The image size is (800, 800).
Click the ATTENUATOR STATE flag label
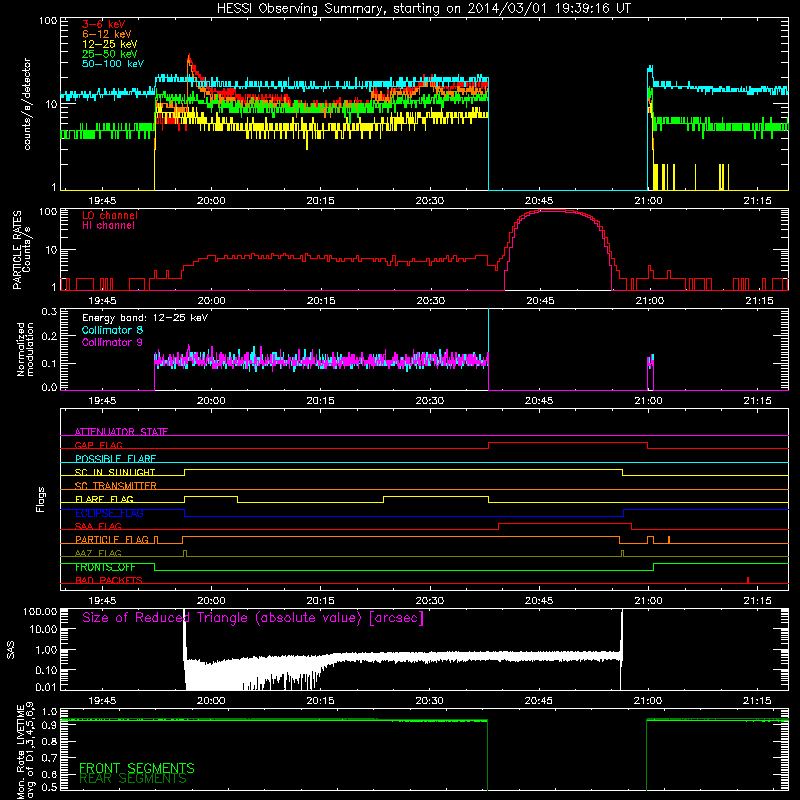click(x=121, y=432)
